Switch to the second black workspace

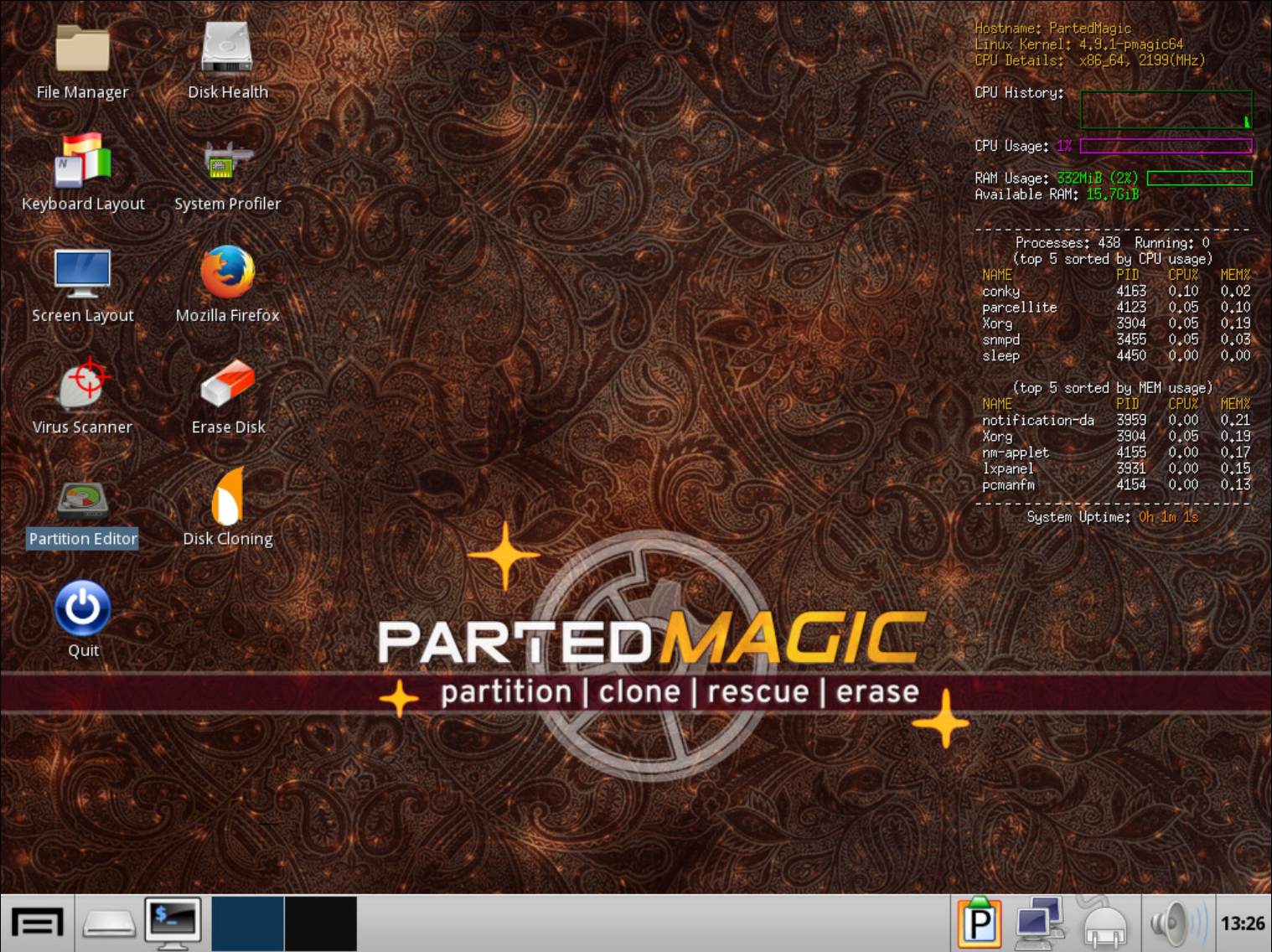coord(320,924)
